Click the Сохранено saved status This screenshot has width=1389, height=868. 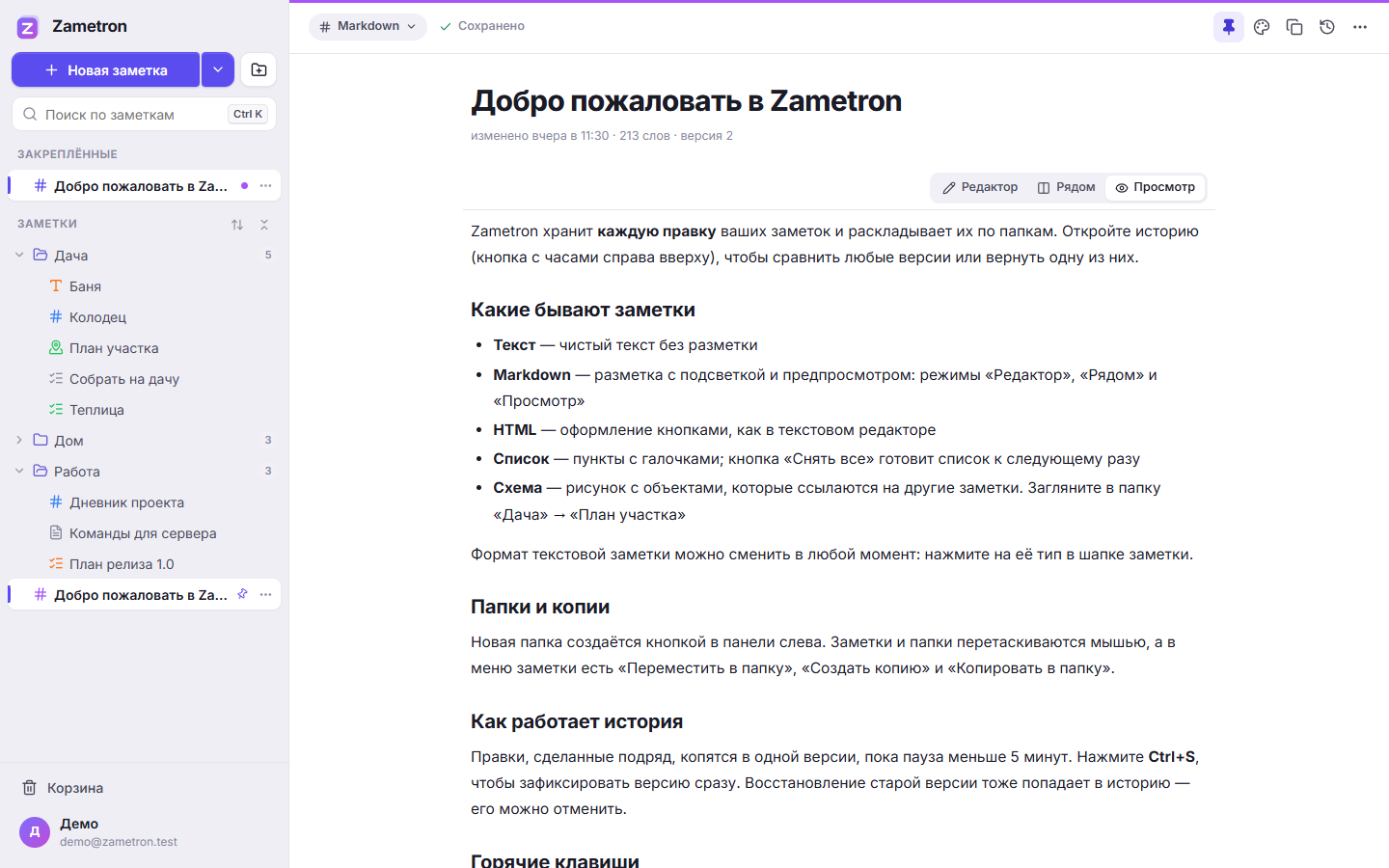[x=482, y=27]
